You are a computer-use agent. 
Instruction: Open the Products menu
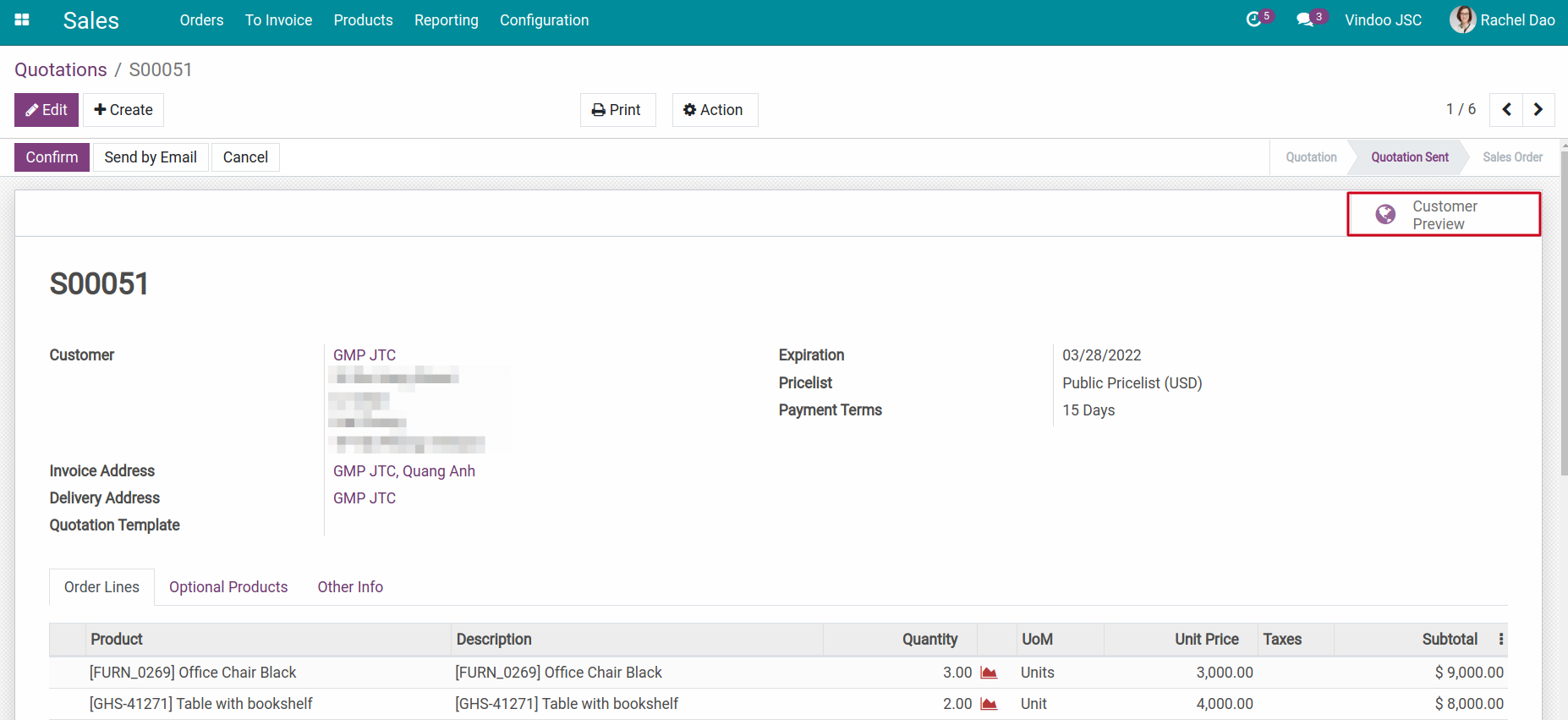click(363, 20)
